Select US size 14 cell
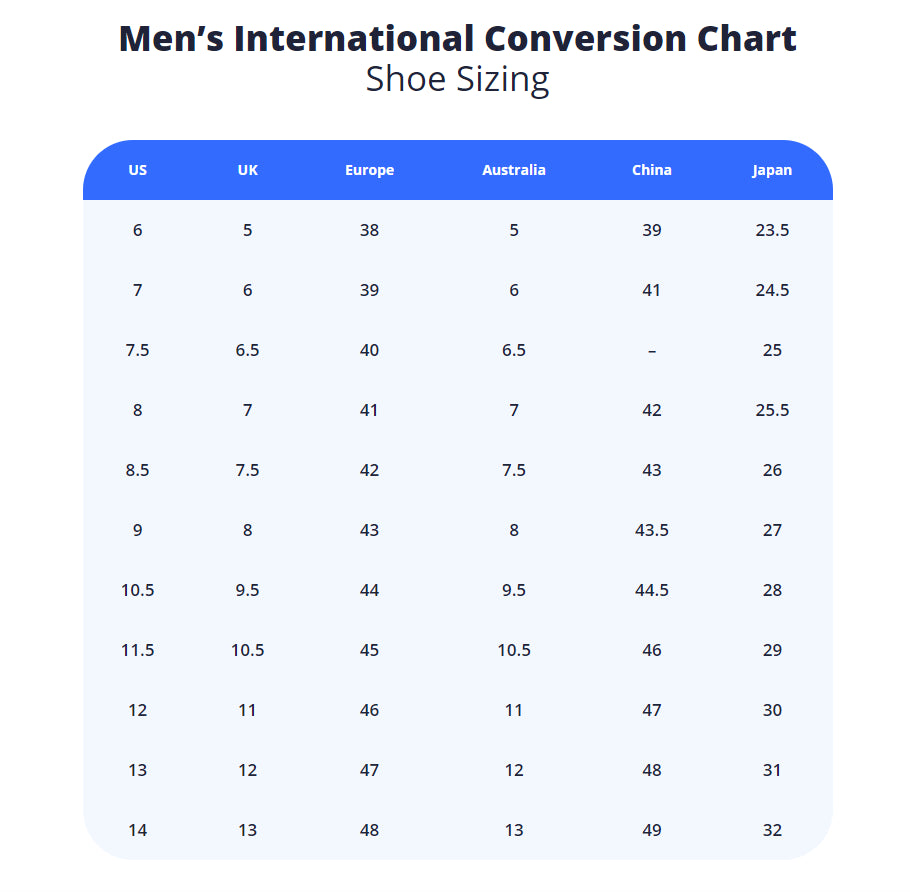Image resolution: width=910 pixels, height=892 pixels. [138, 830]
